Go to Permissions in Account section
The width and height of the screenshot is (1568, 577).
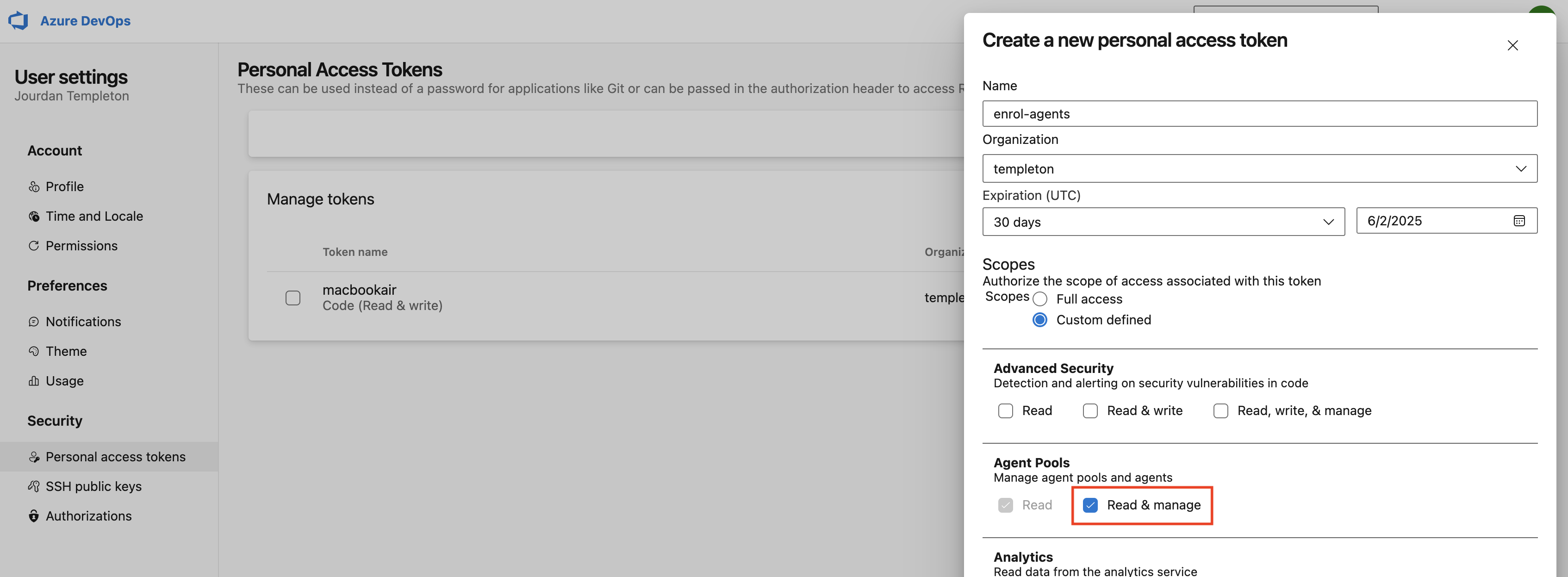(81, 246)
